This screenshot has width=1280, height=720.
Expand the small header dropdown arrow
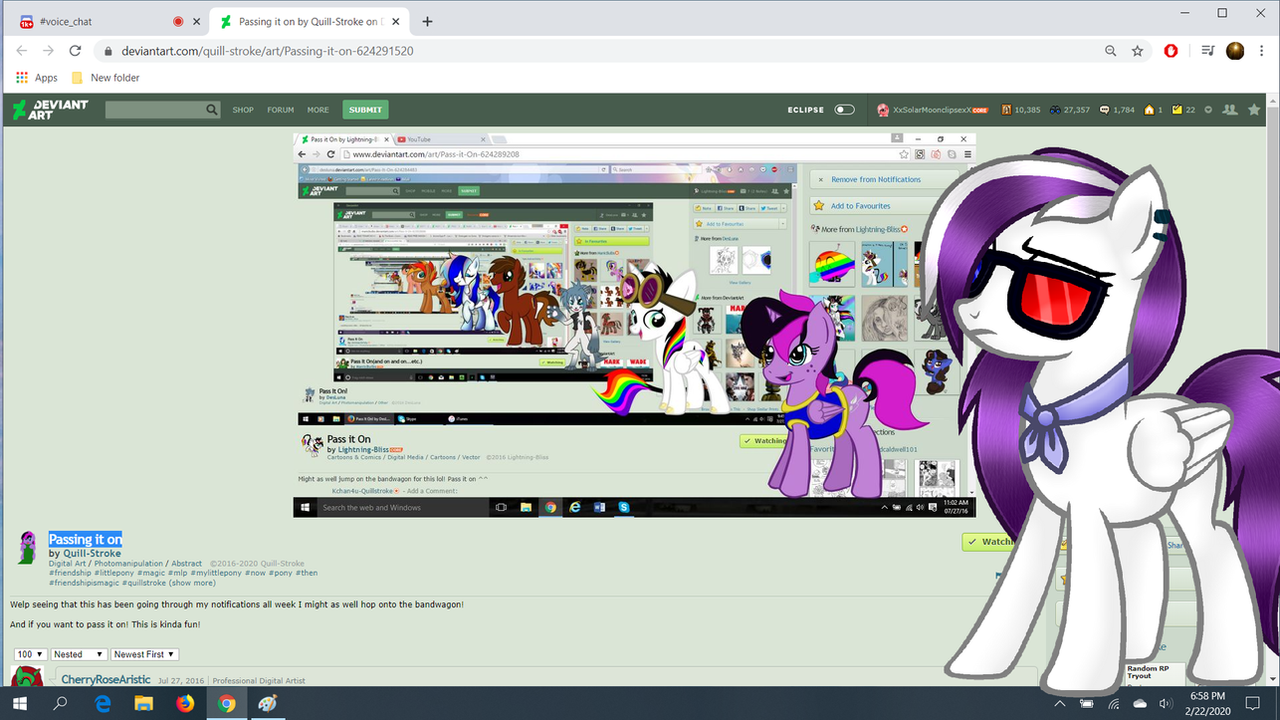click(x=1208, y=110)
